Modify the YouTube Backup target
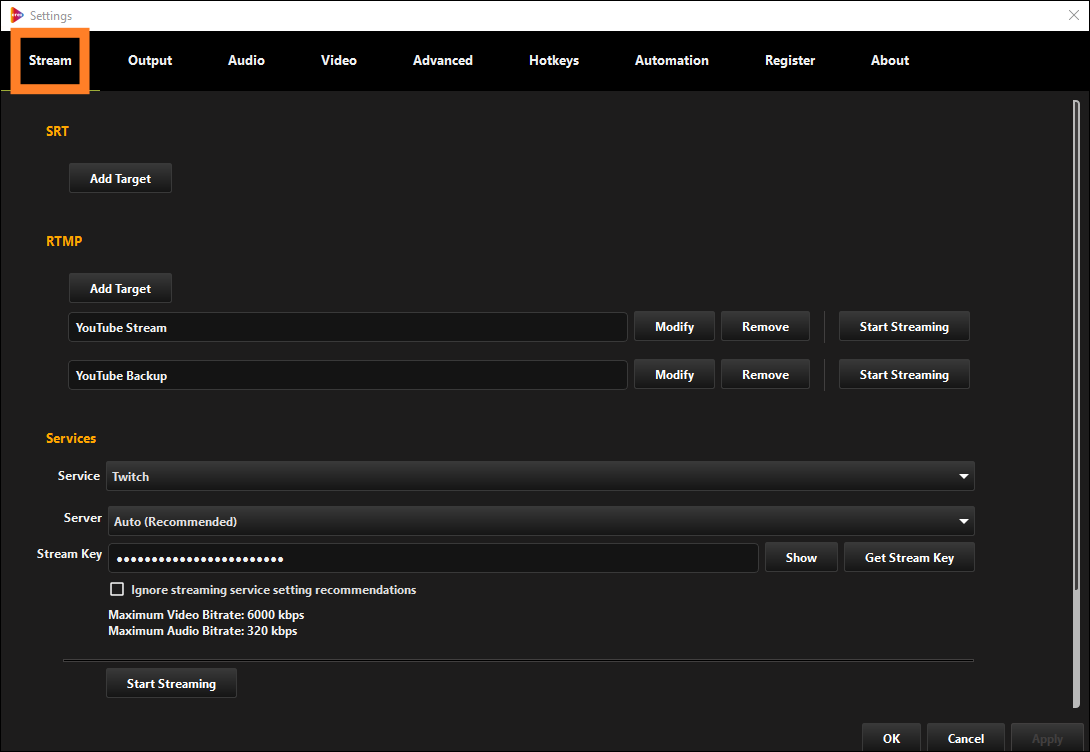The width and height of the screenshot is (1090, 752). click(x=674, y=375)
